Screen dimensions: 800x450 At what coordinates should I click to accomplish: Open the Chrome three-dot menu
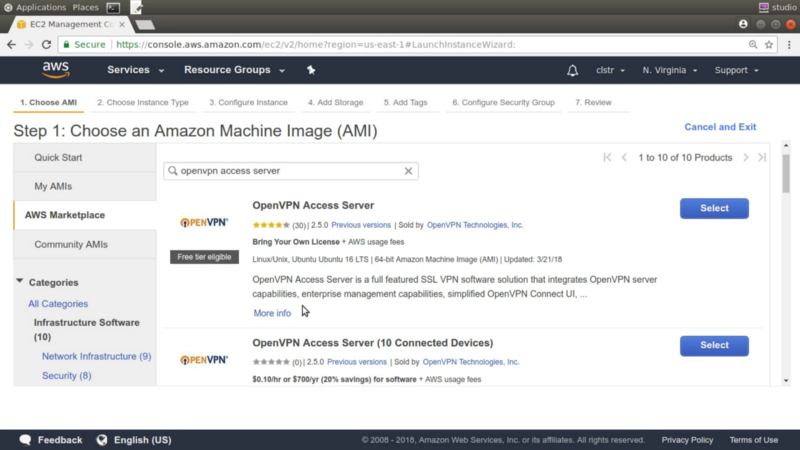tap(789, 44)
